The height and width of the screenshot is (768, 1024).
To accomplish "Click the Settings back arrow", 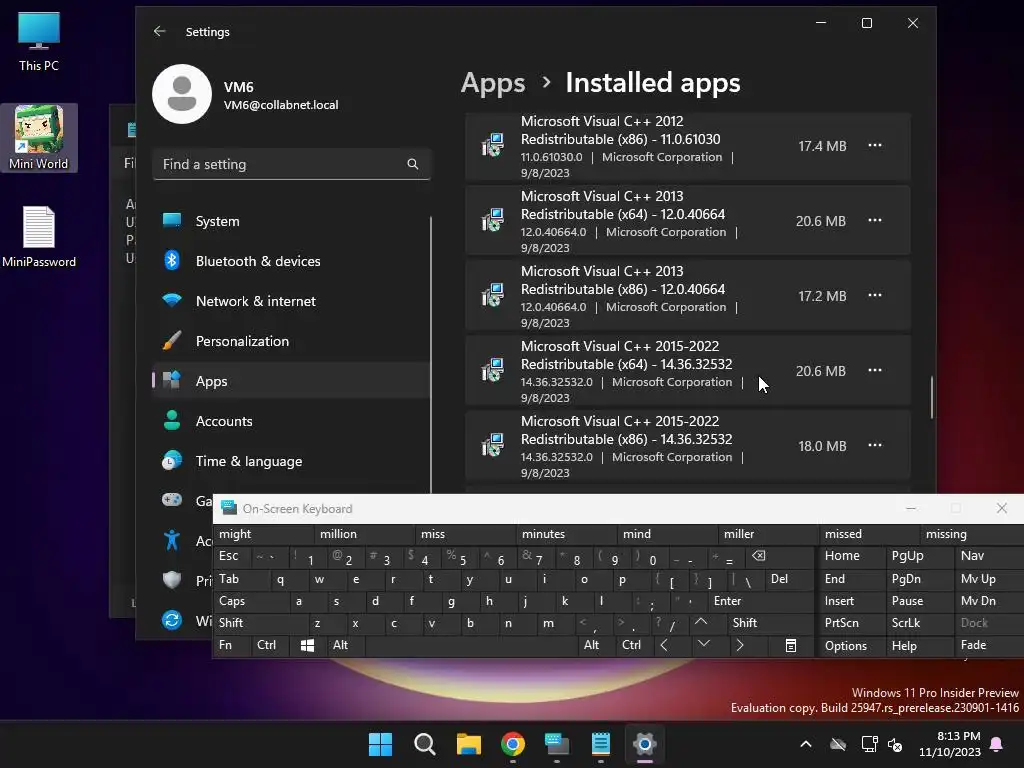I will (160, 31).
